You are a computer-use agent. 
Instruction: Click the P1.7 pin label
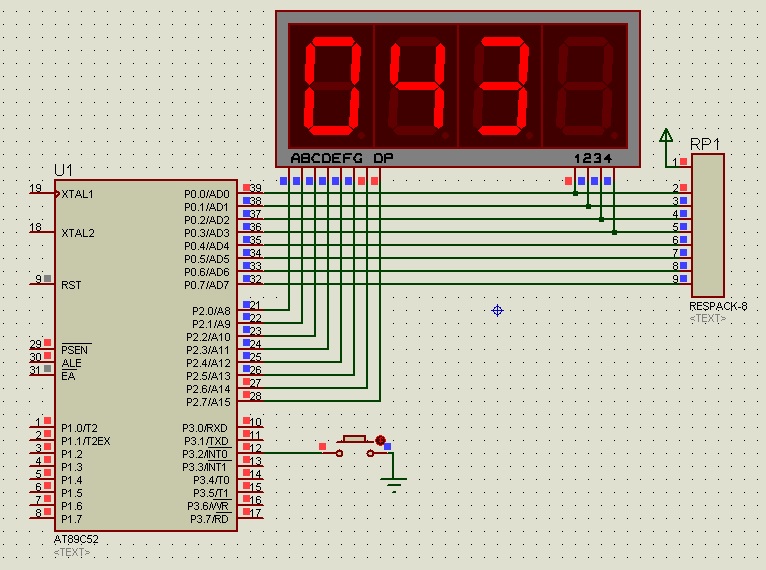pos(71,519)
